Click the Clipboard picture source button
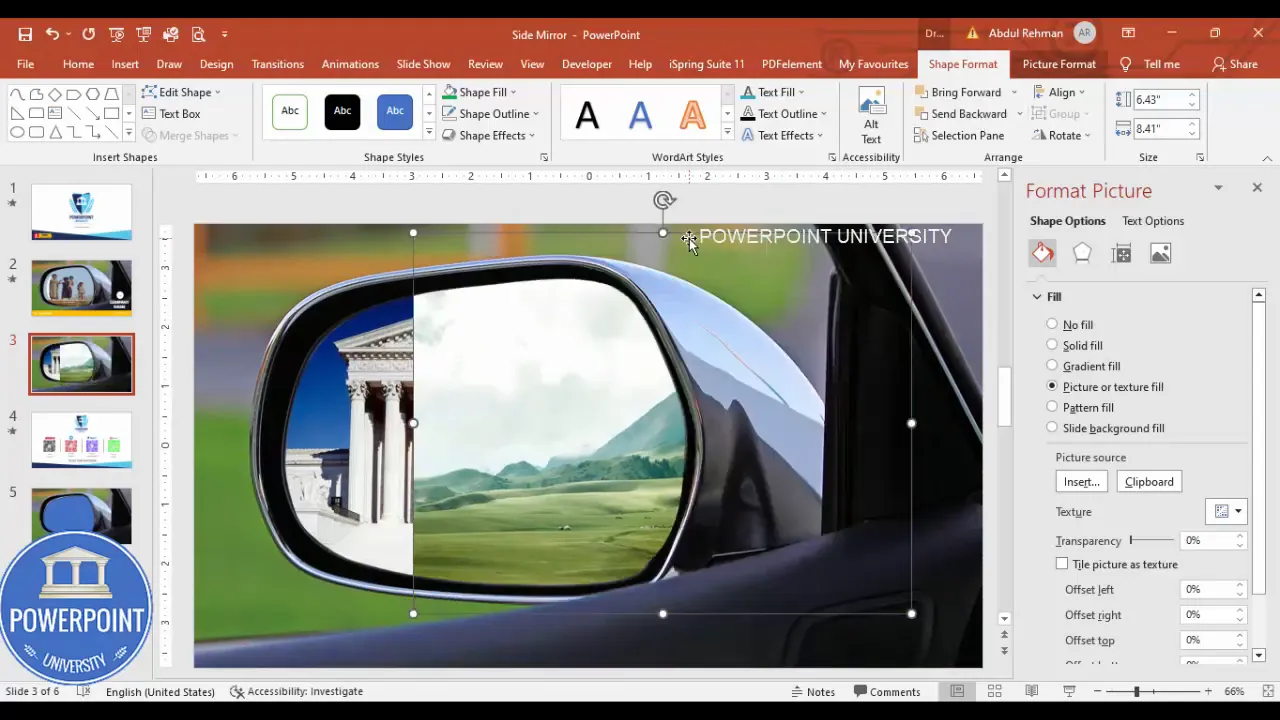Screen dimensions: 1280x720 pyautogui.click(x=1149, y=482)
